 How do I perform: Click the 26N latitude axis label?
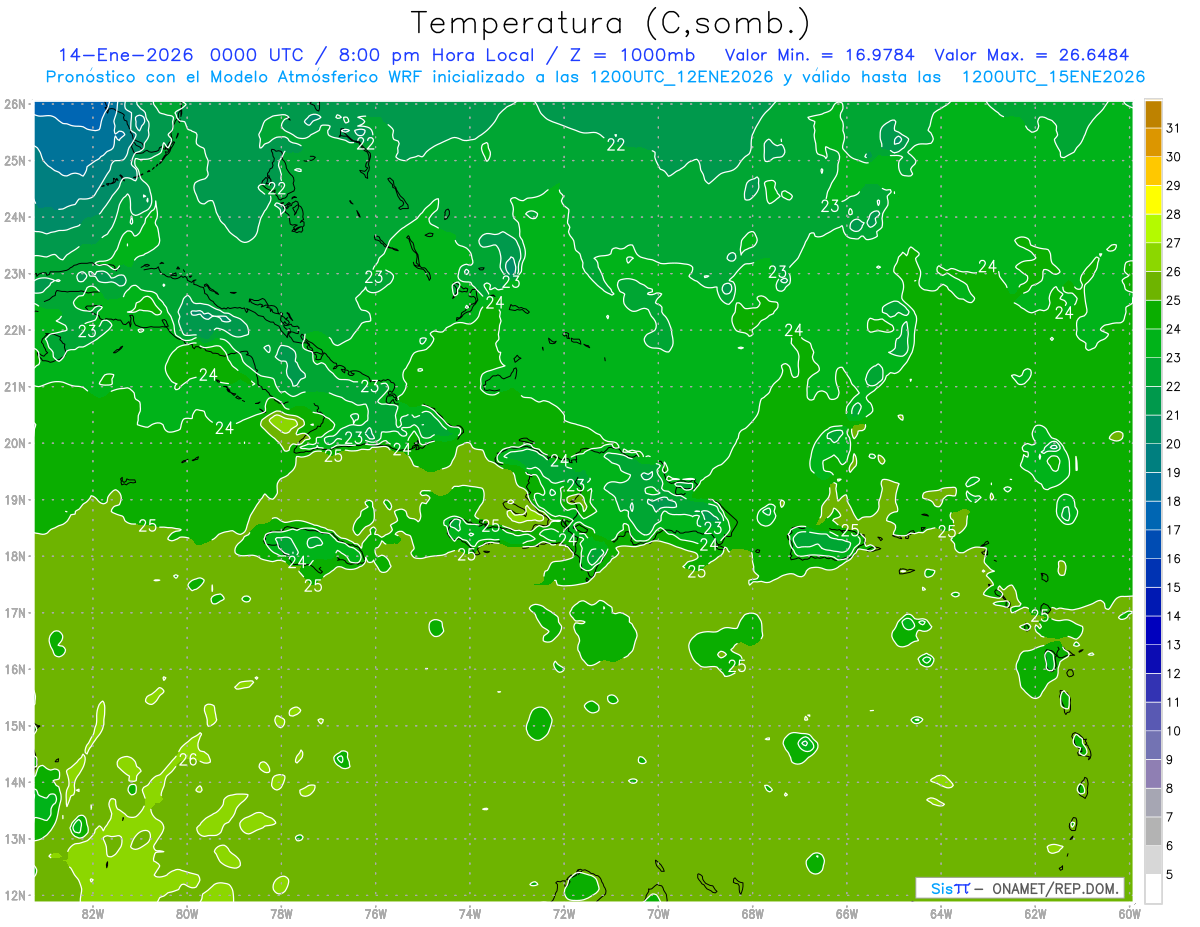coord(15,104)
